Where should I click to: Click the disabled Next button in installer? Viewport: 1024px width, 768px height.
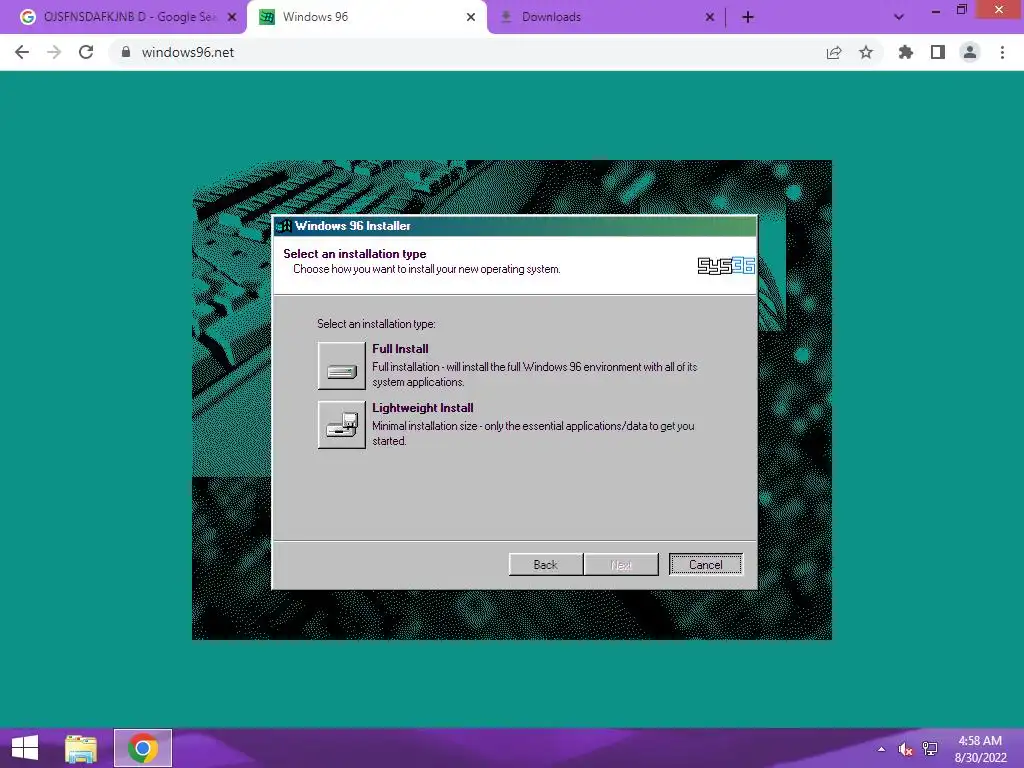[621, 564]
